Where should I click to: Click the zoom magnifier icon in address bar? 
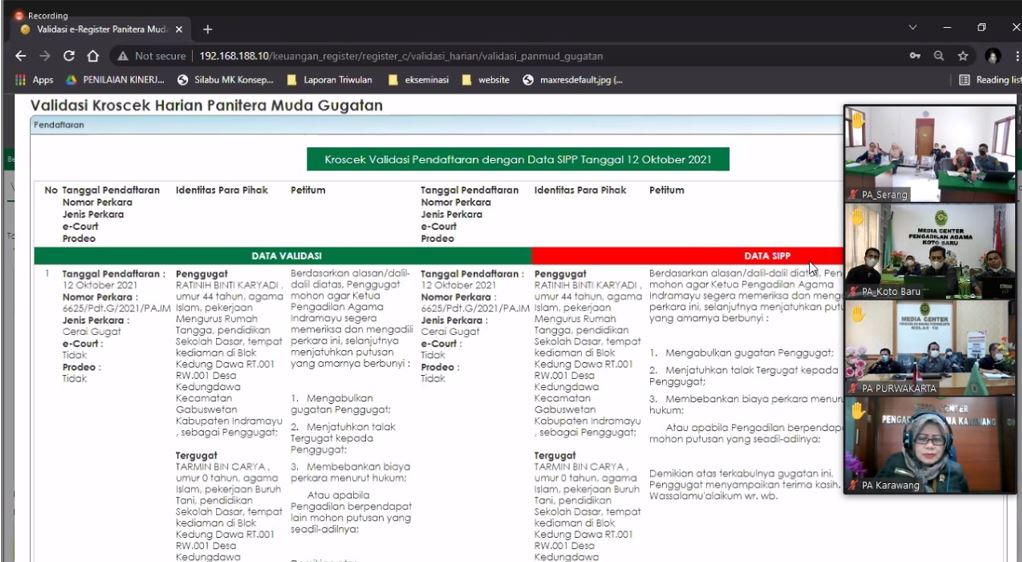click(x=939, y=56)
